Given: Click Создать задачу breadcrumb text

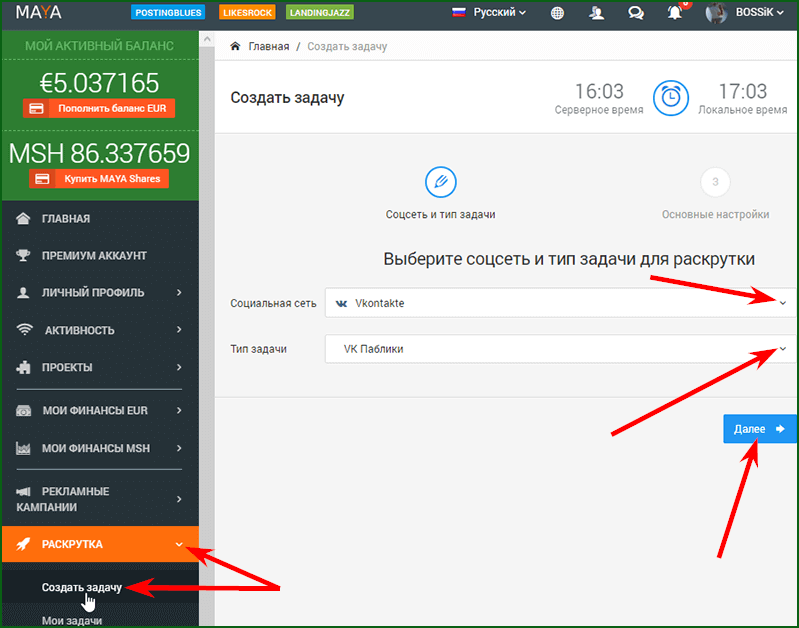Looking at the screenshot, I should [x=347, y=46].
